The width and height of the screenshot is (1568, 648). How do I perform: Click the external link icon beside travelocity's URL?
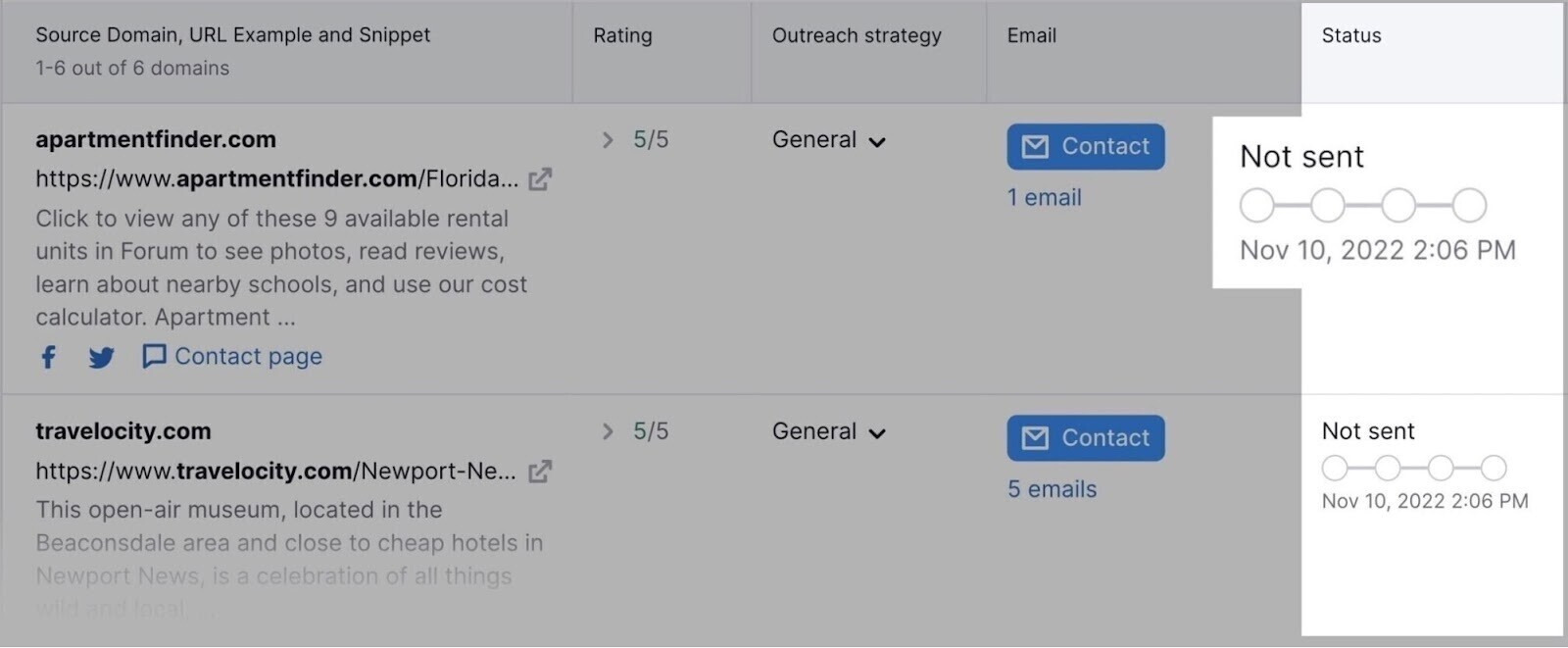540,471
